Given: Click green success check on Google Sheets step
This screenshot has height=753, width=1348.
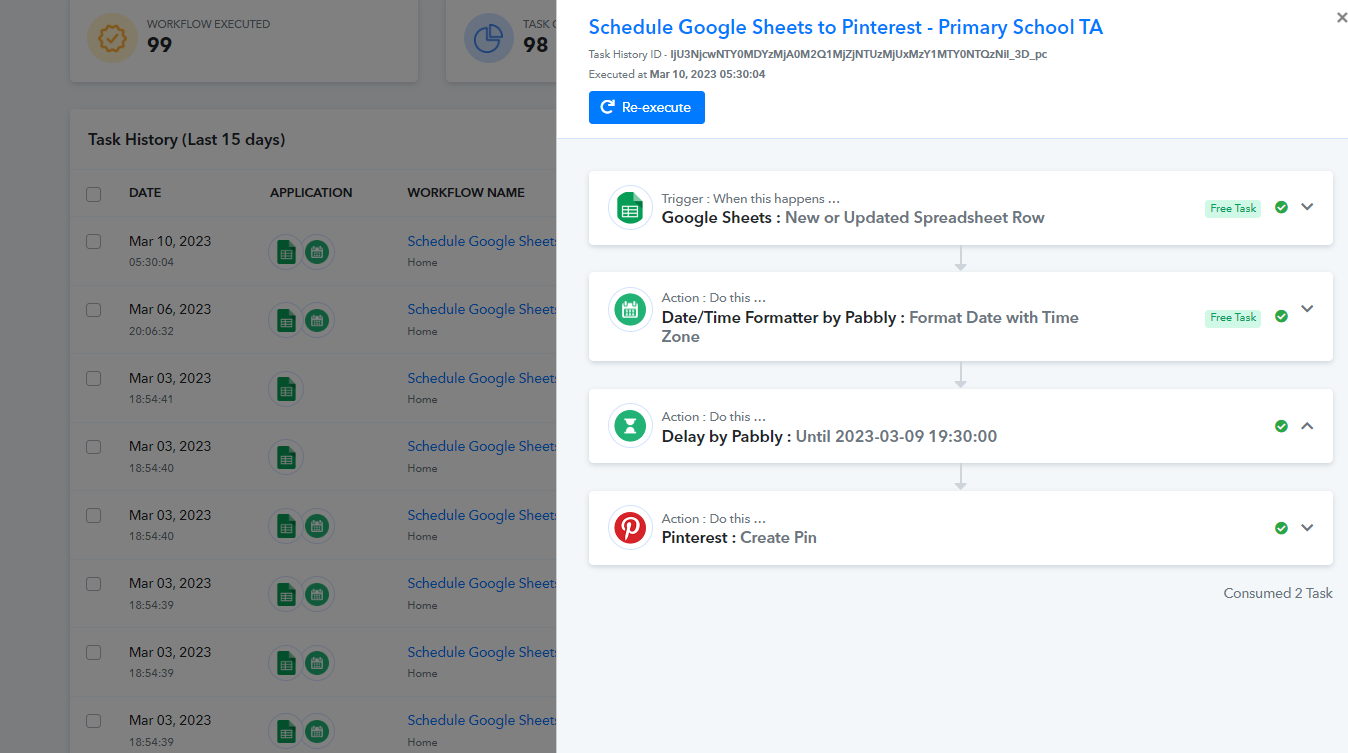Looking at the screenshot, I should (x=1281, y=207).
